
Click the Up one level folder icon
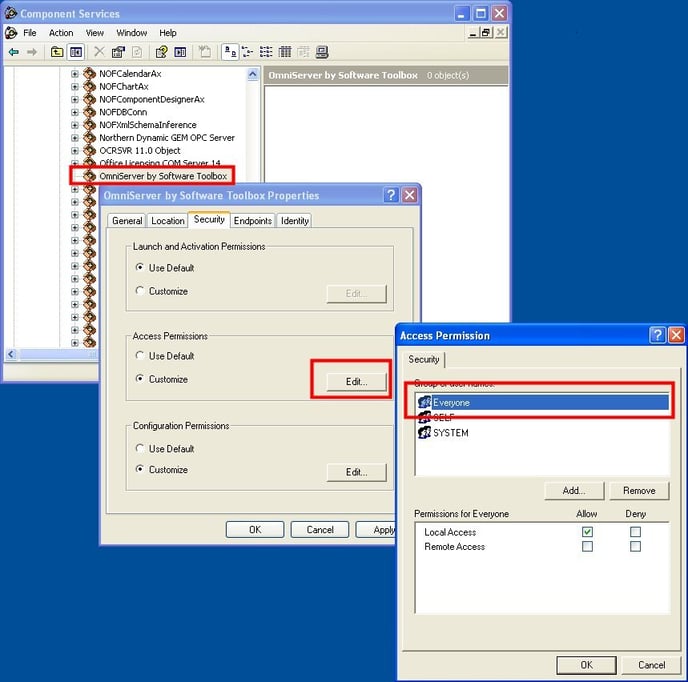coord(57,52)
